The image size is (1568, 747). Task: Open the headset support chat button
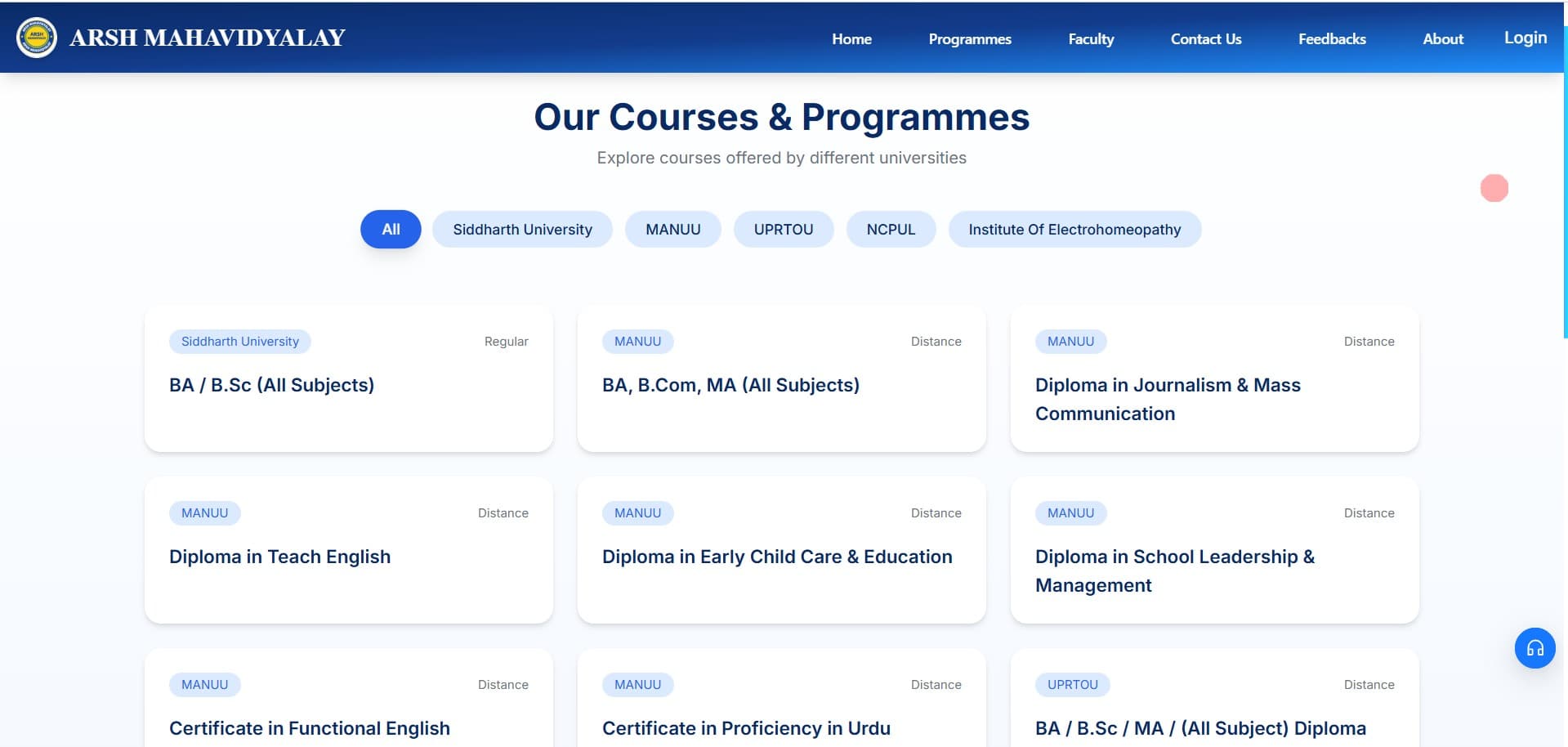1534,648
